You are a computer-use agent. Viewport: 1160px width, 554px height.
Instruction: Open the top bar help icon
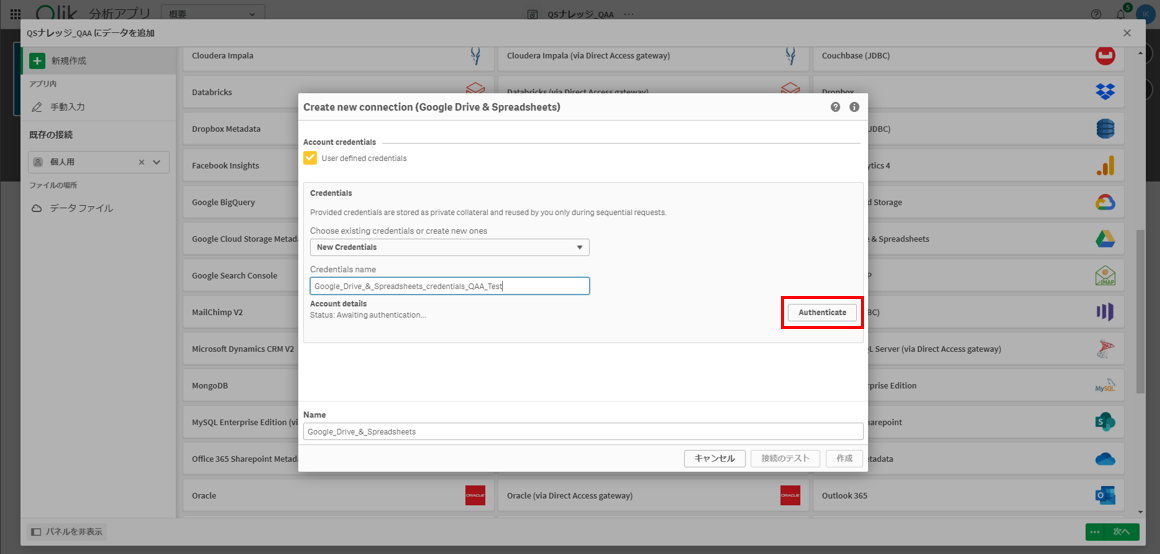pyautogui.click(x=1096, y=14)
